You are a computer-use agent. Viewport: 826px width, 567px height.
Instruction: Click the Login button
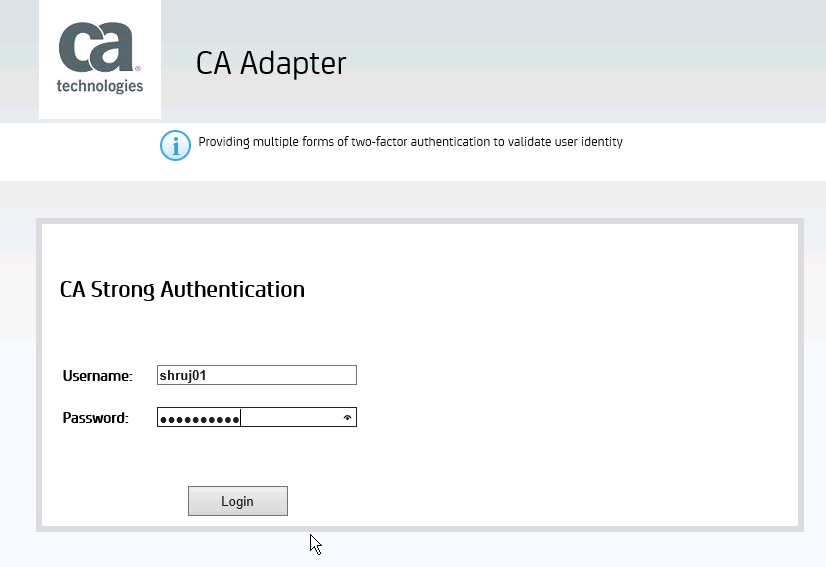238,501
